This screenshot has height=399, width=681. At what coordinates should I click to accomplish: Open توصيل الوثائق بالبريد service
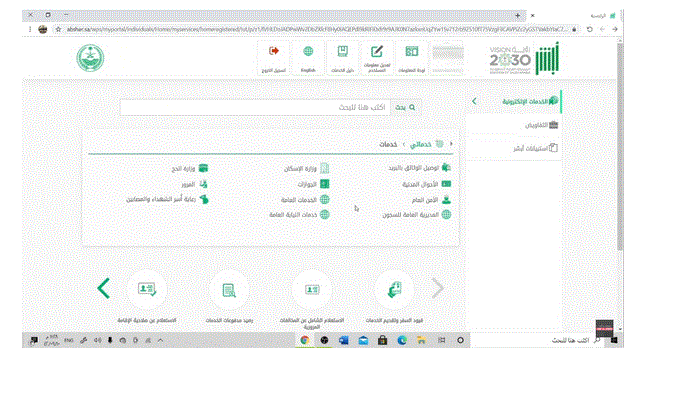[x=419, y=168]
